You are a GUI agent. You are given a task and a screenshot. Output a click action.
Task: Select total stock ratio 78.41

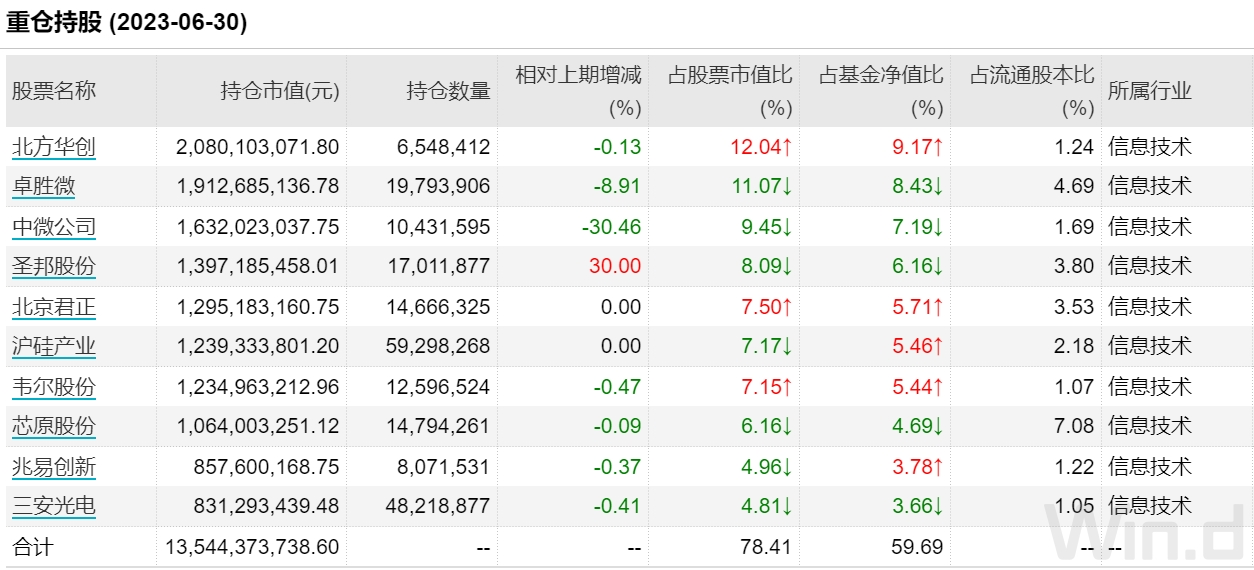tap(767, 547)
